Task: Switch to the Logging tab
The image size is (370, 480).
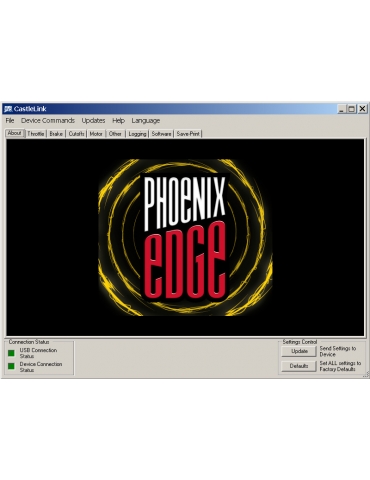Action: [x=137, y=134]
